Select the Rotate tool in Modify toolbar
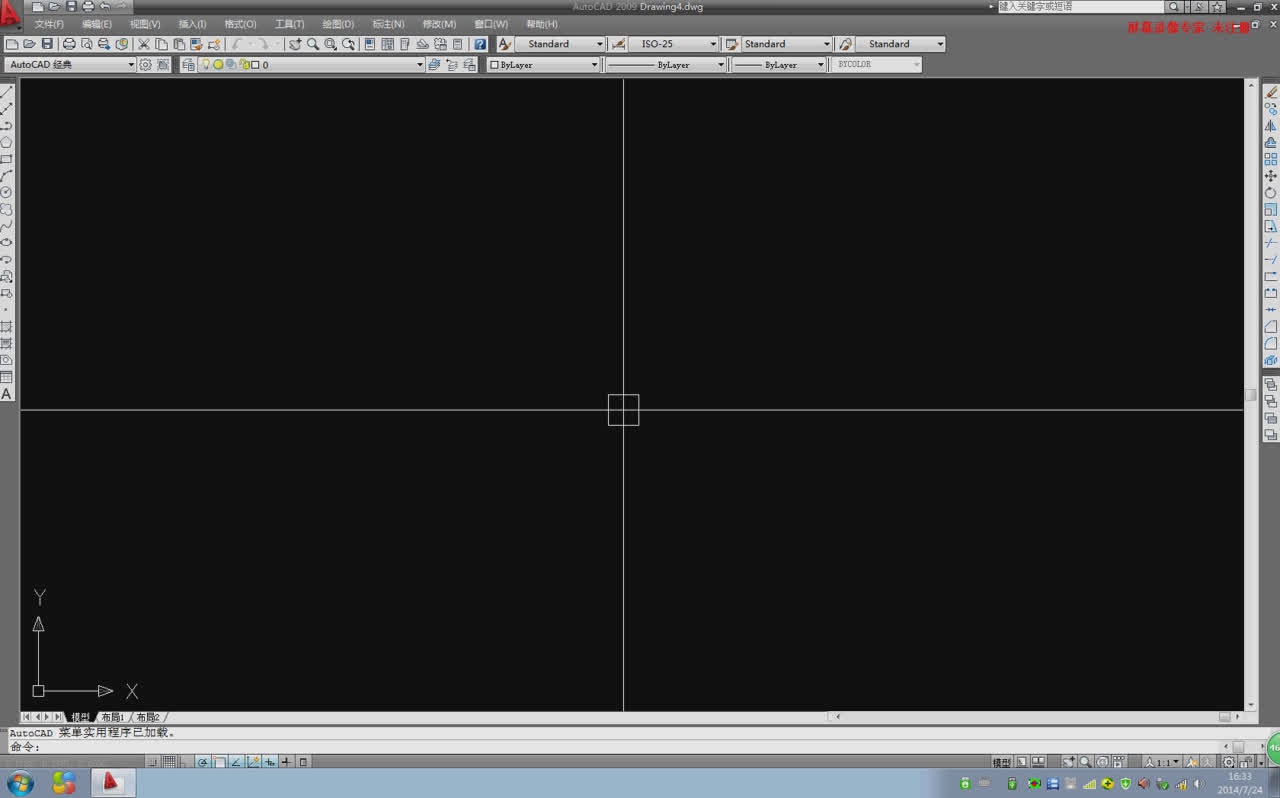The image size is (1280, 798). click(x=1271, y=193)
